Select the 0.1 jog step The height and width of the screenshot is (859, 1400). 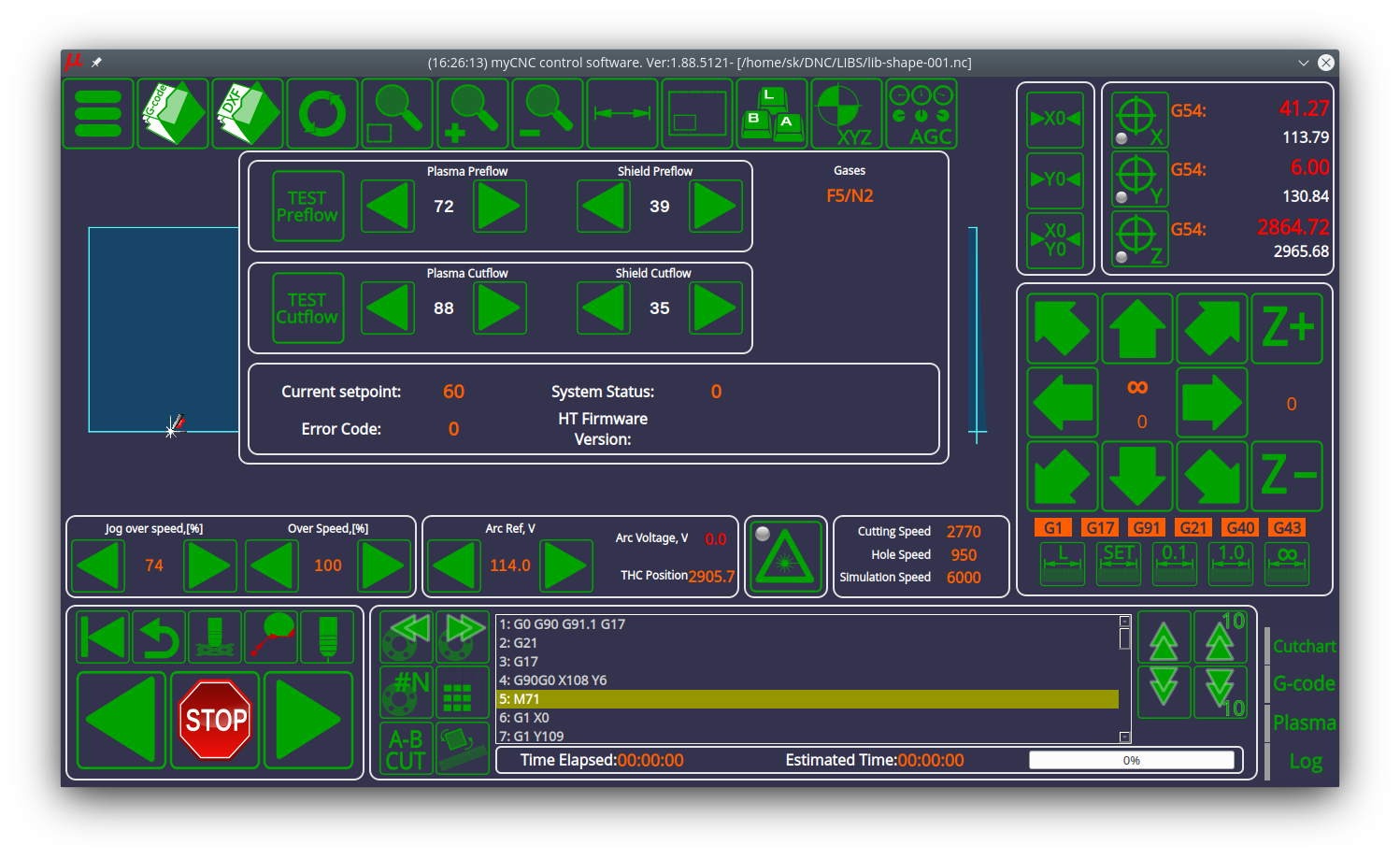(x=1174, y=564)
